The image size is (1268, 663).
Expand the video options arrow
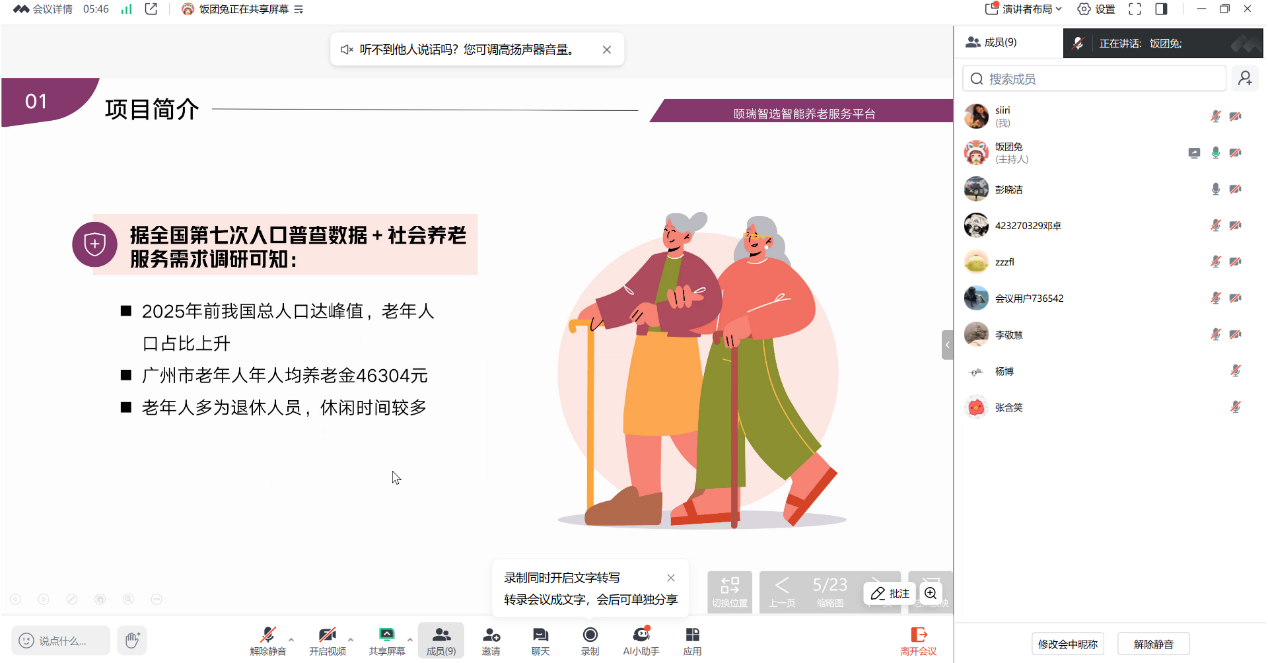(x=350, y=639)
